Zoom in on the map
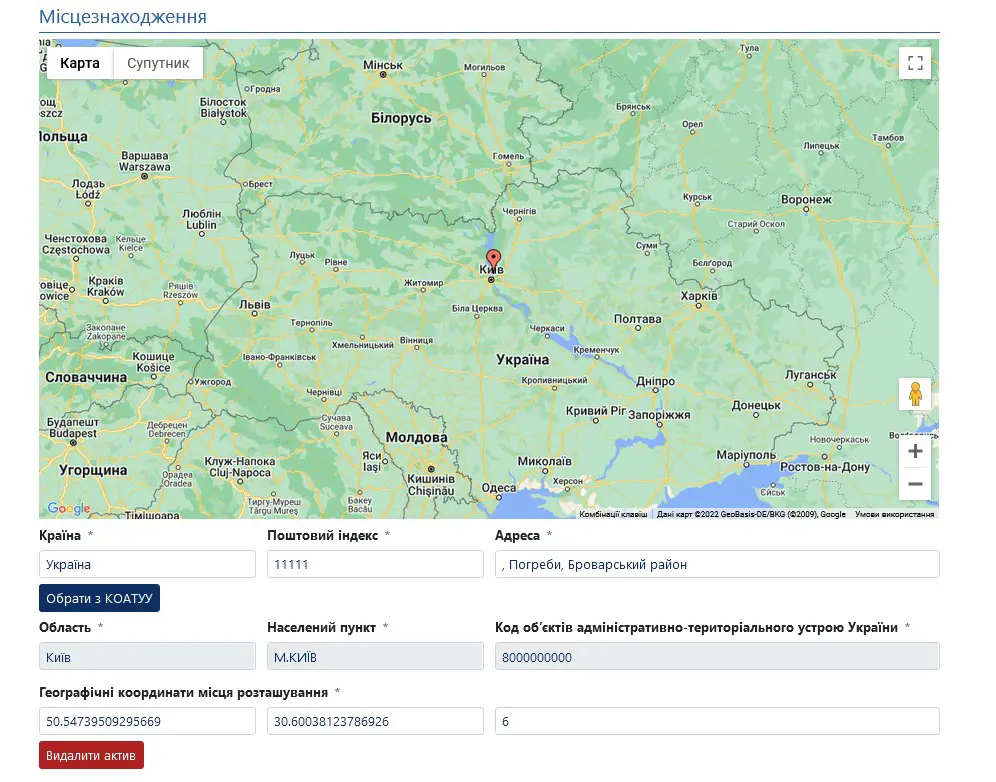 pos(914,451)
